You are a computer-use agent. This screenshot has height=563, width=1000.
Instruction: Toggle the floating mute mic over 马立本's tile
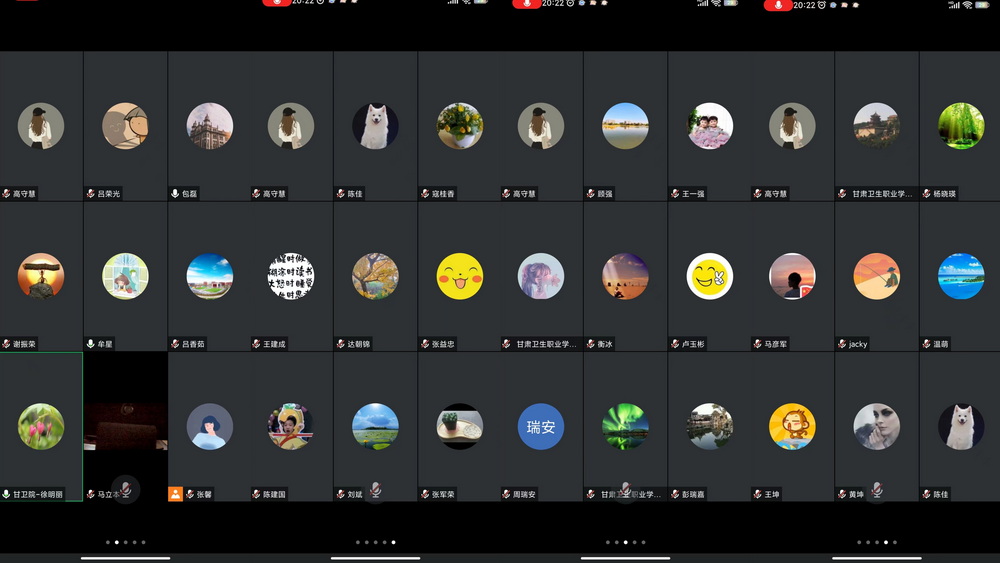pyautogui.click(x=125, y=489)
